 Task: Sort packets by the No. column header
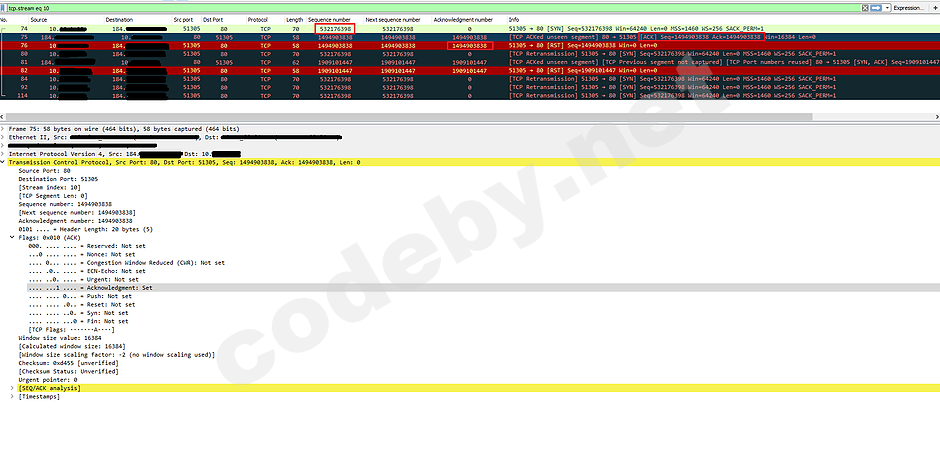[3, 20]
